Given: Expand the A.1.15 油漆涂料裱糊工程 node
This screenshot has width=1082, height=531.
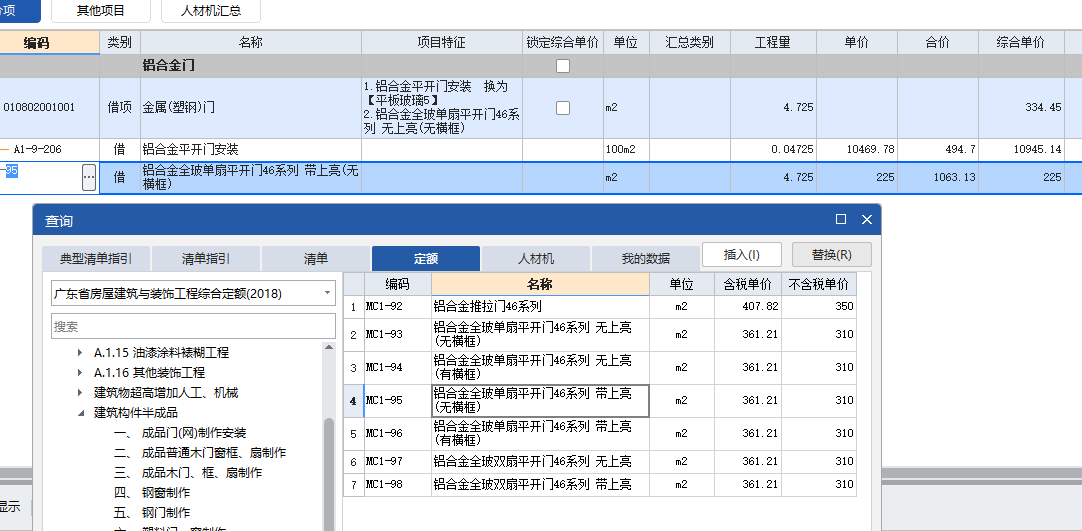Looking at the screenshot, I should pos(81,352).
